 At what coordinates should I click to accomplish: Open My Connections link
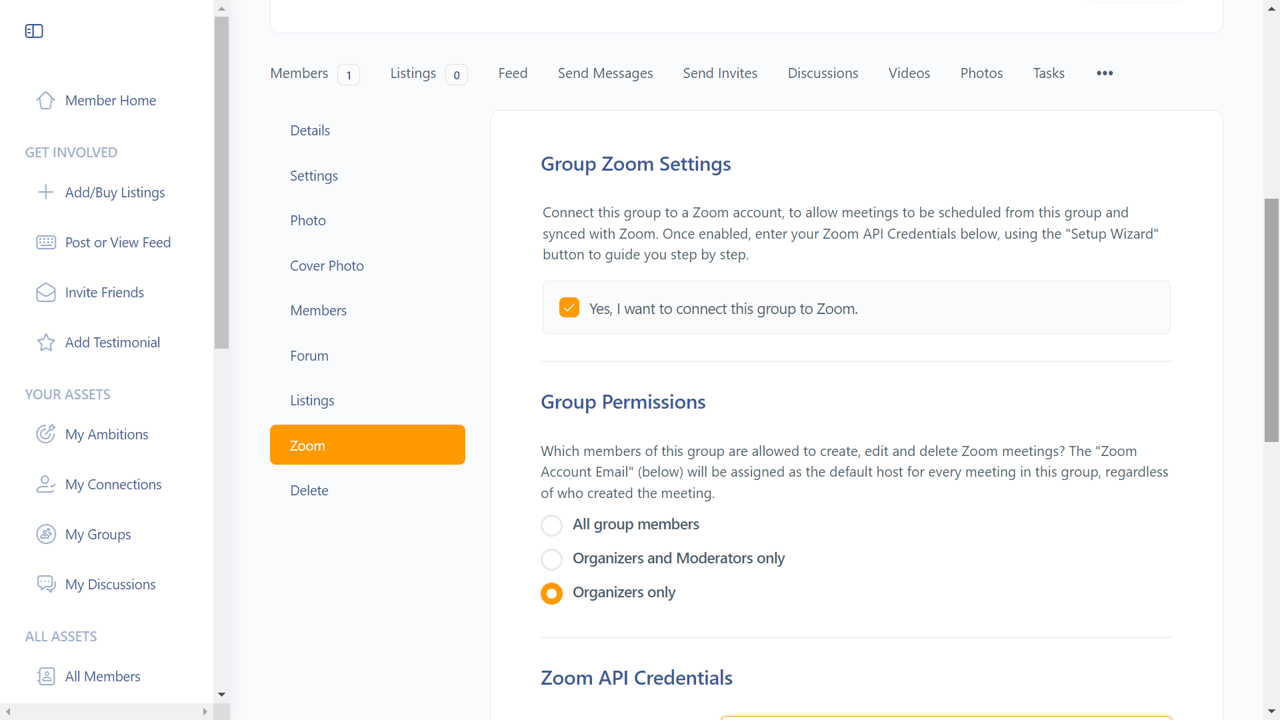click(113, 484)
